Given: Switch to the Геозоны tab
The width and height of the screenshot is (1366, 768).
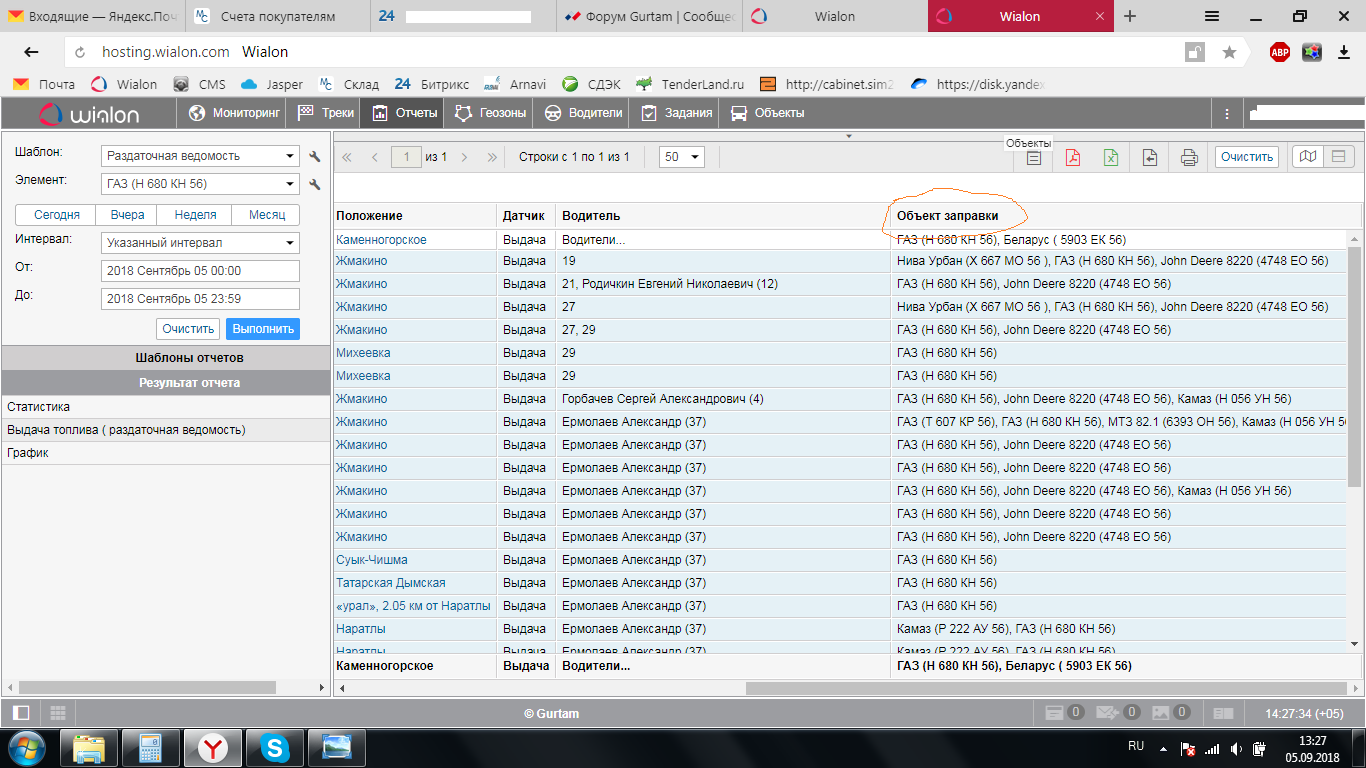Looking at the screenshot, I should [491, 113].
